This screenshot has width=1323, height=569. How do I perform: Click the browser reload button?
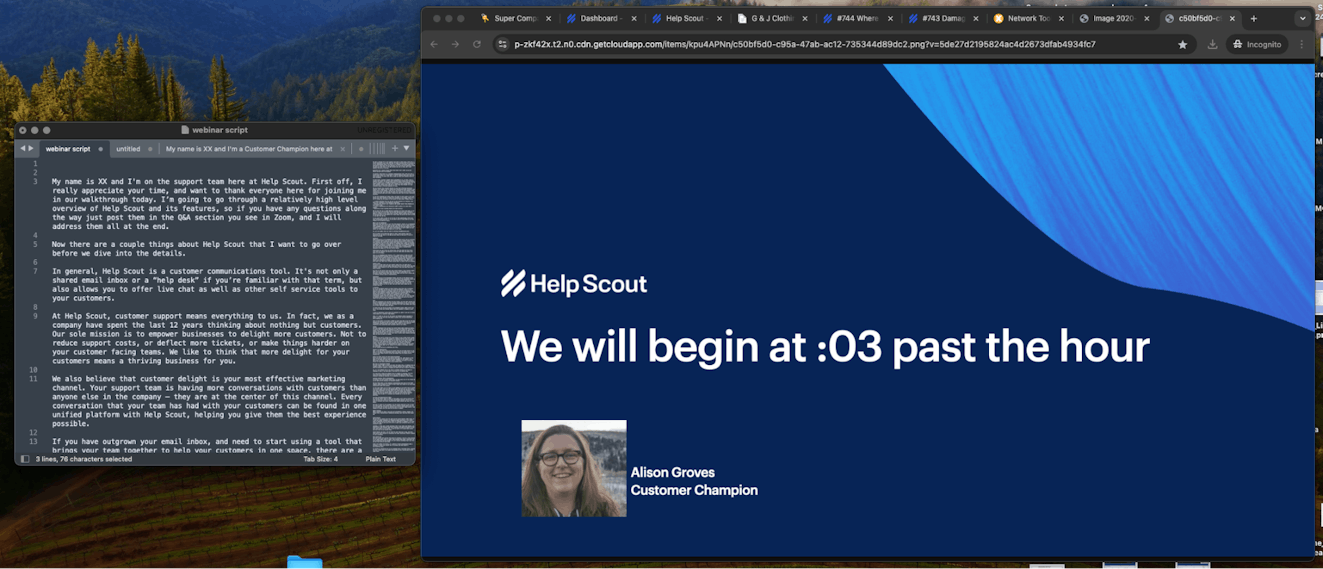[477, 44]
